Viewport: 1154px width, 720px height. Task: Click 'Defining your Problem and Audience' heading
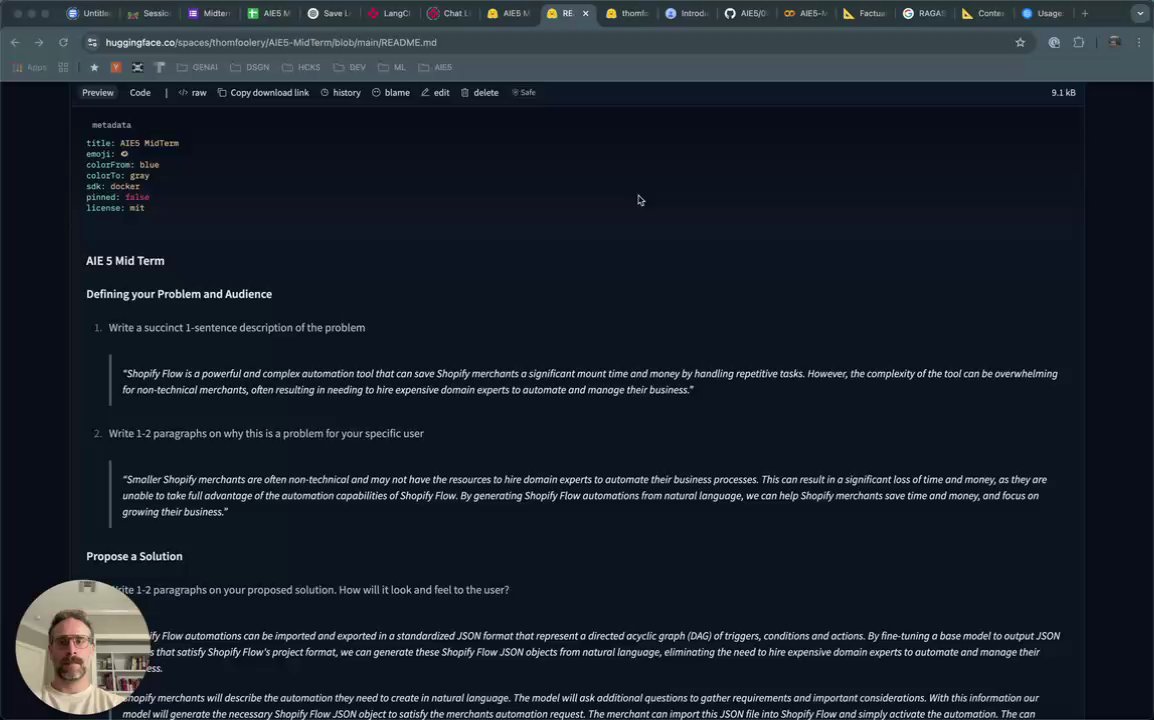tap(179, 294)
